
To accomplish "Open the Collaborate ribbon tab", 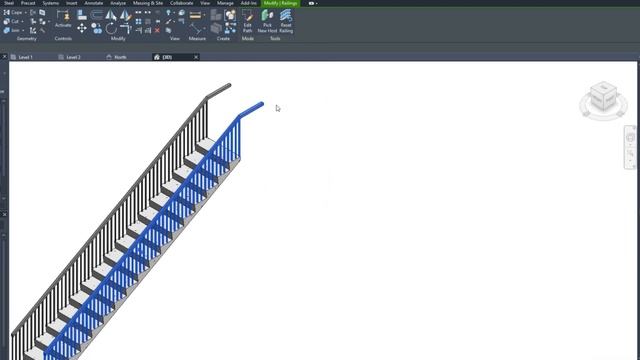I will [182, 3].
